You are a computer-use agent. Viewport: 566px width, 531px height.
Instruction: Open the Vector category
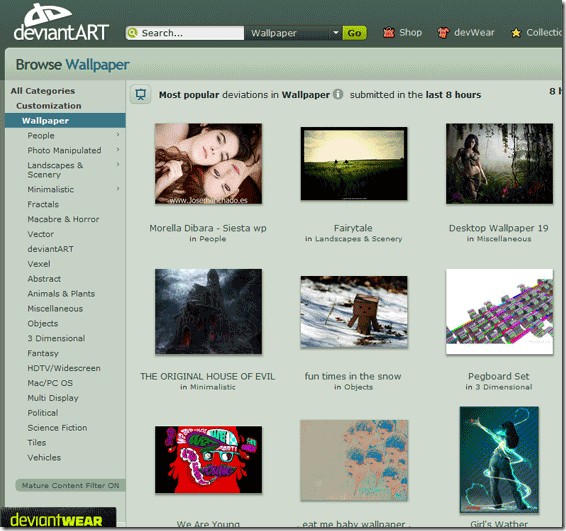[40, 234]
